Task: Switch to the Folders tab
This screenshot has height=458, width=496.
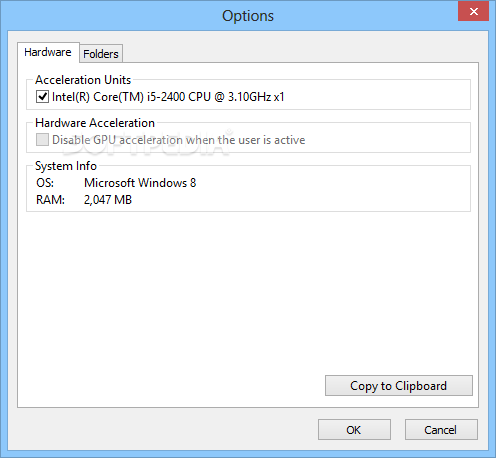Action: (101, 54)
